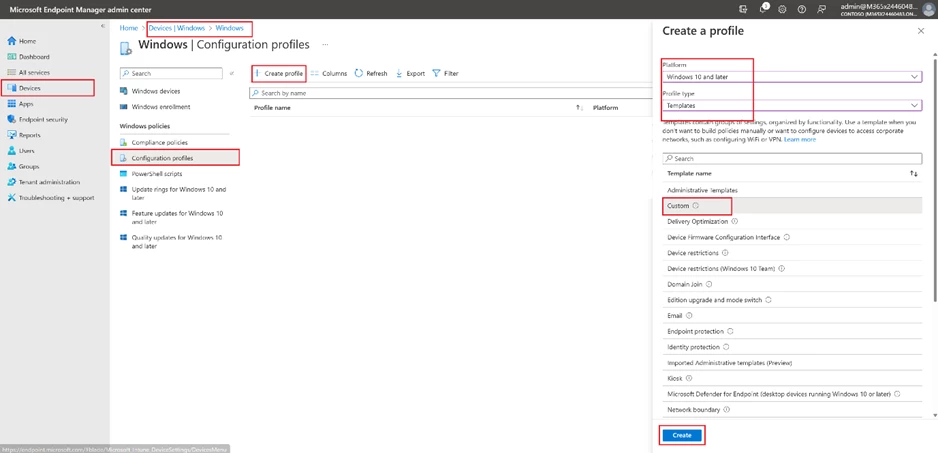Screen dimensions: 938x453
Task: Click the Export download icon
Action: click(399, 73)
